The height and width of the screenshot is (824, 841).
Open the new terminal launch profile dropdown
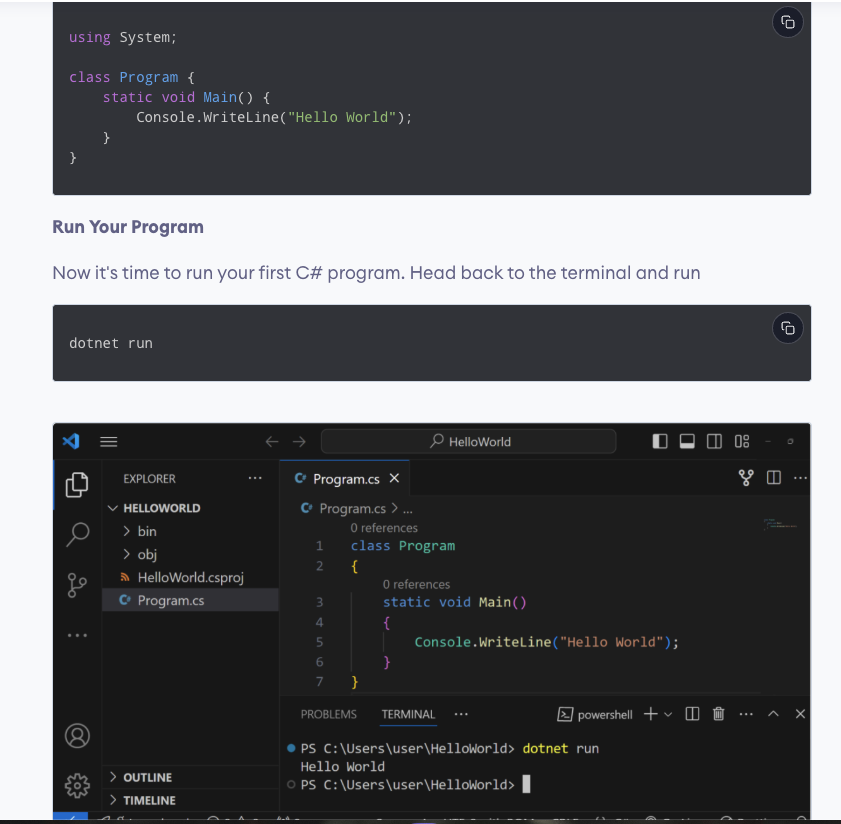click(668, 714)
